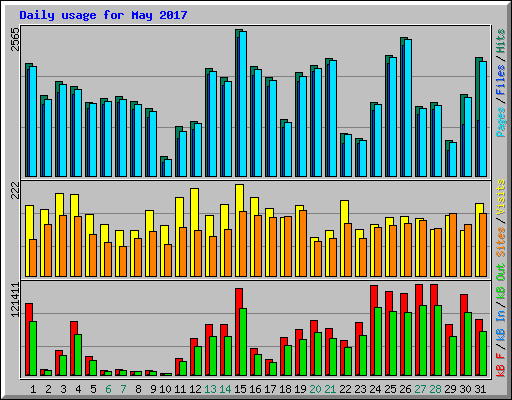Click the cyan pages bar for day 10
The image size is (512, 400).
point(168,168)
